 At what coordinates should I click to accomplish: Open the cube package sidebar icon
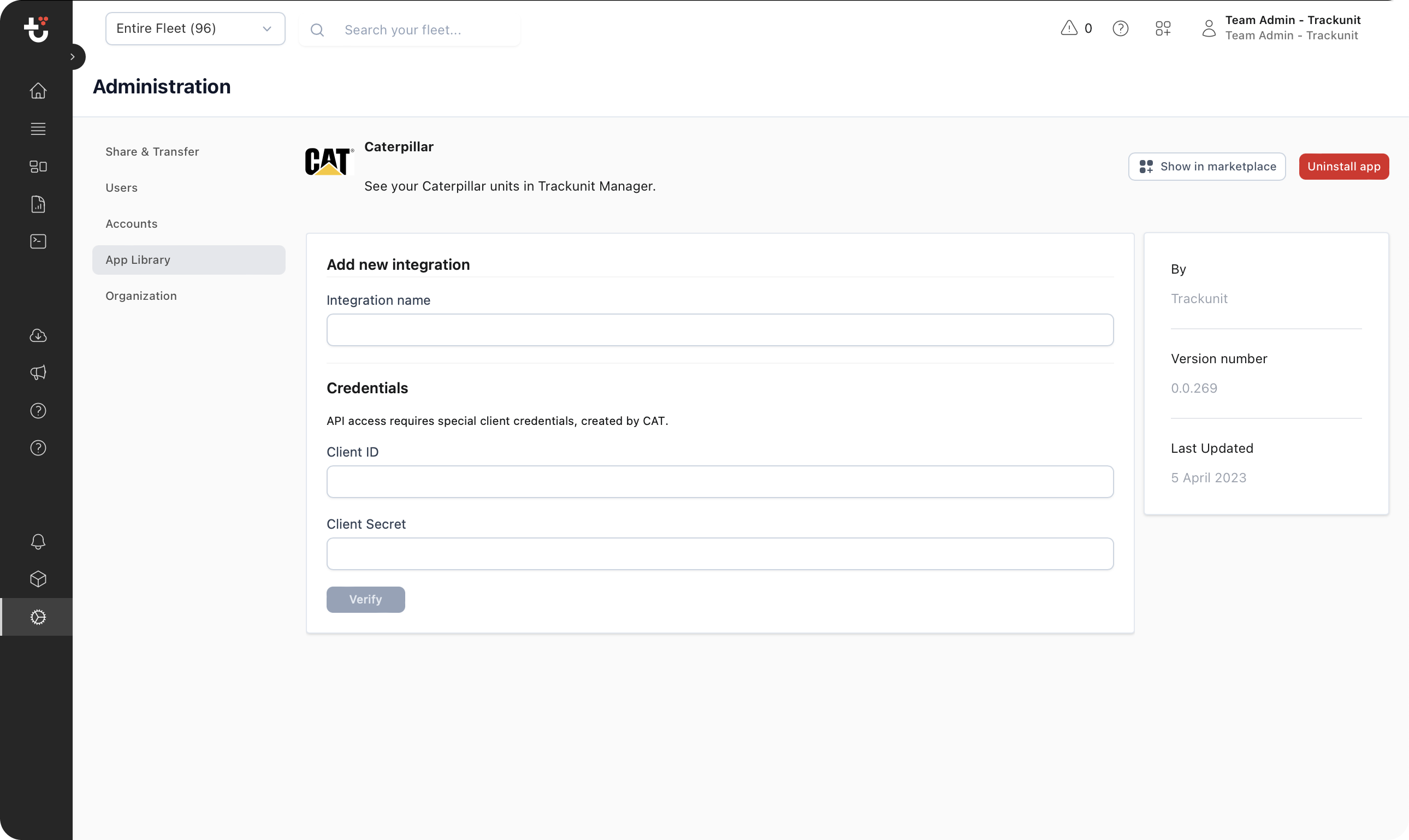tap(38, 579)
